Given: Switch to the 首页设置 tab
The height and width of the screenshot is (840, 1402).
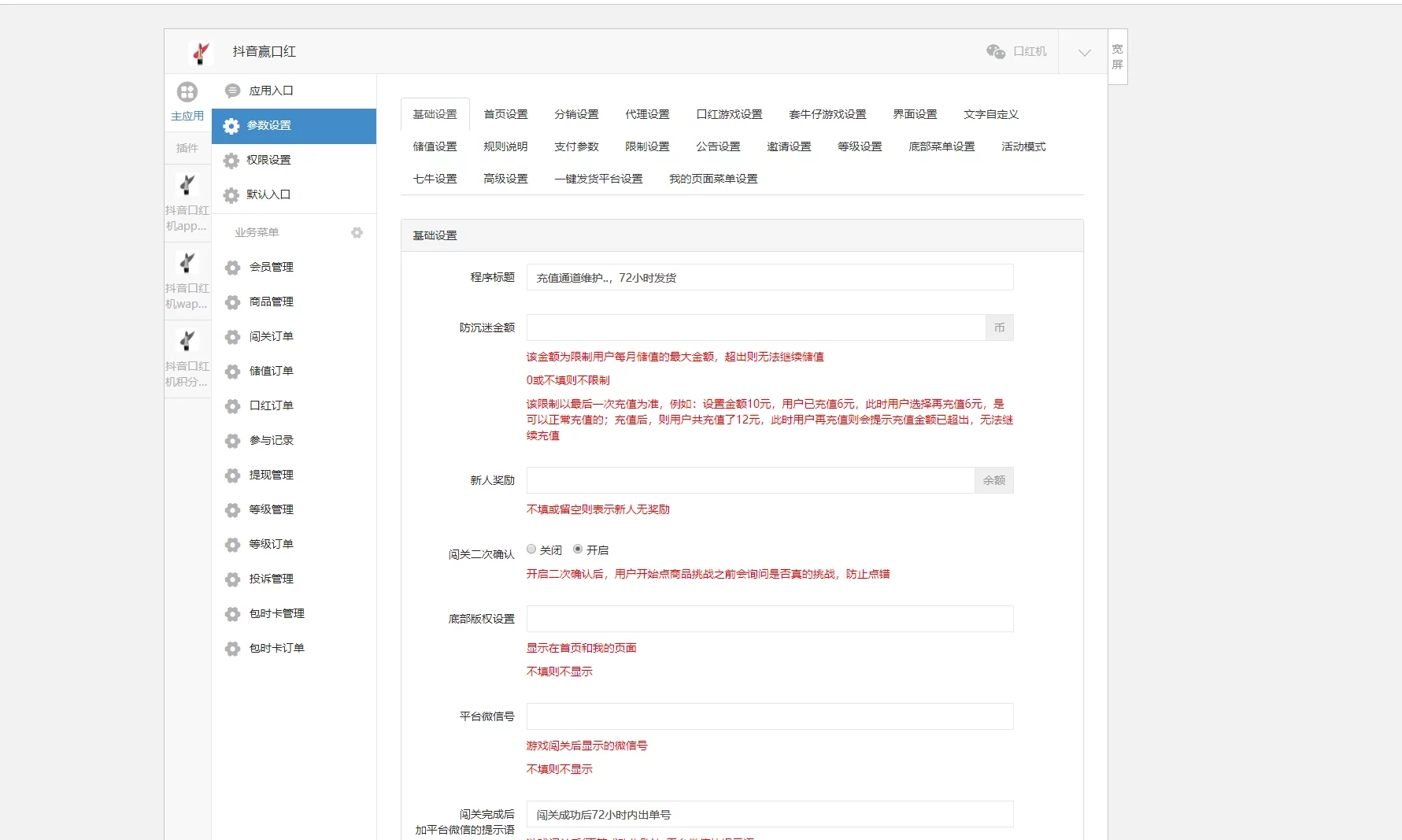Looking at the screenshot, I should click(x=505, y=115).
